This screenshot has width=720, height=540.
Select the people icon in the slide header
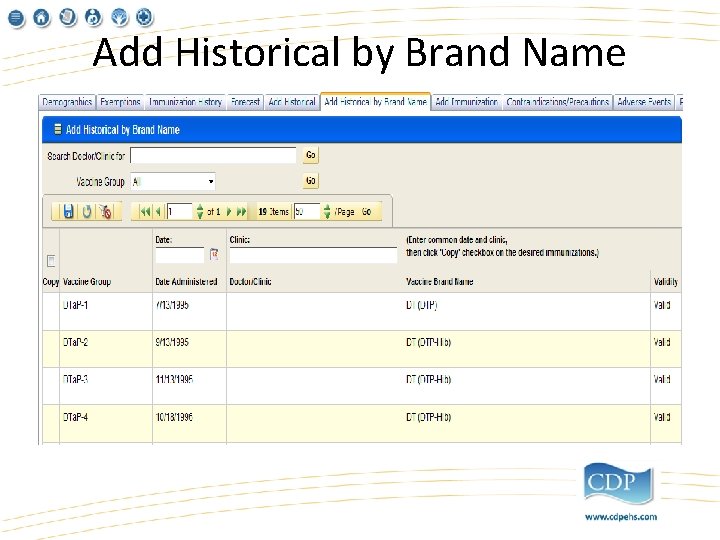coord(93,17)
